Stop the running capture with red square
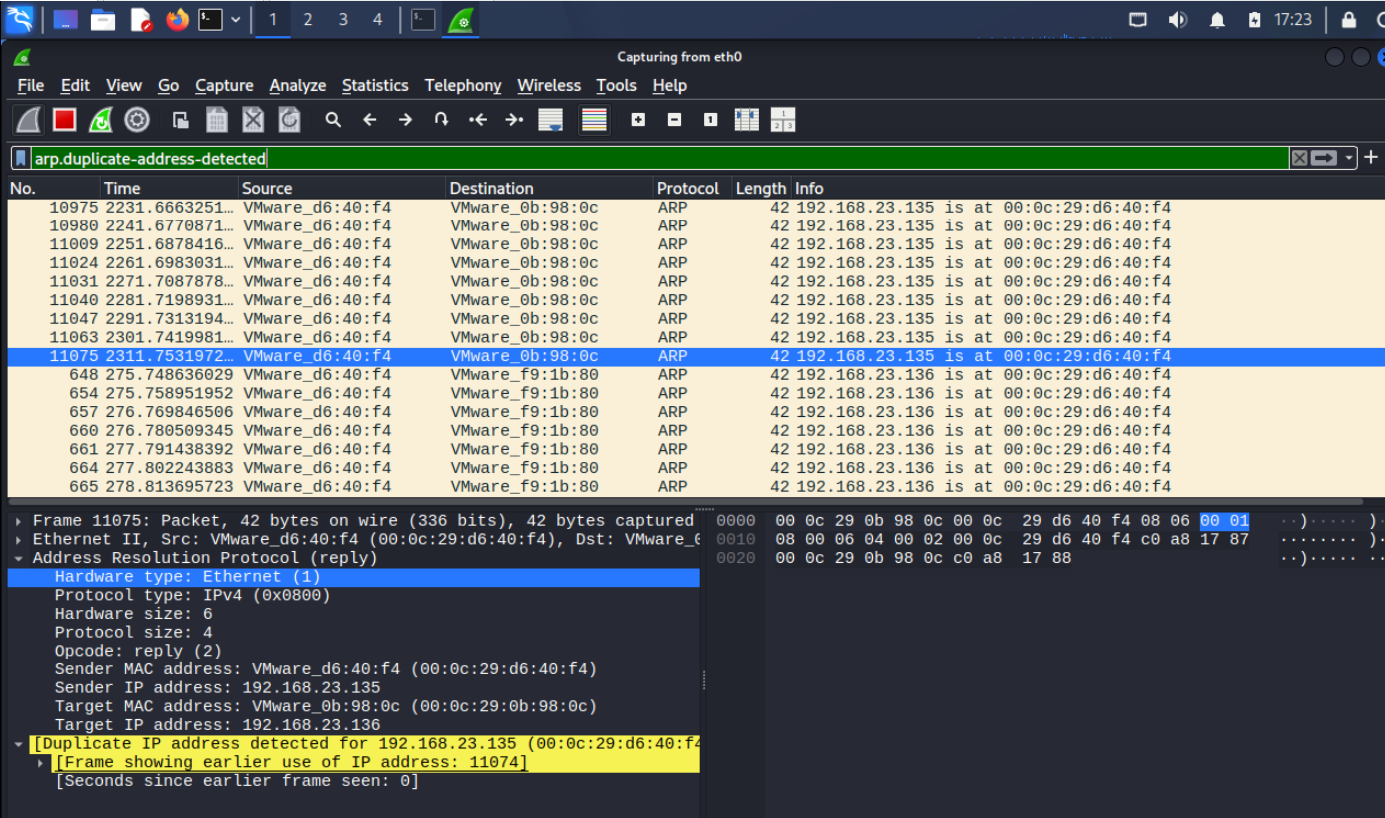 65,120
